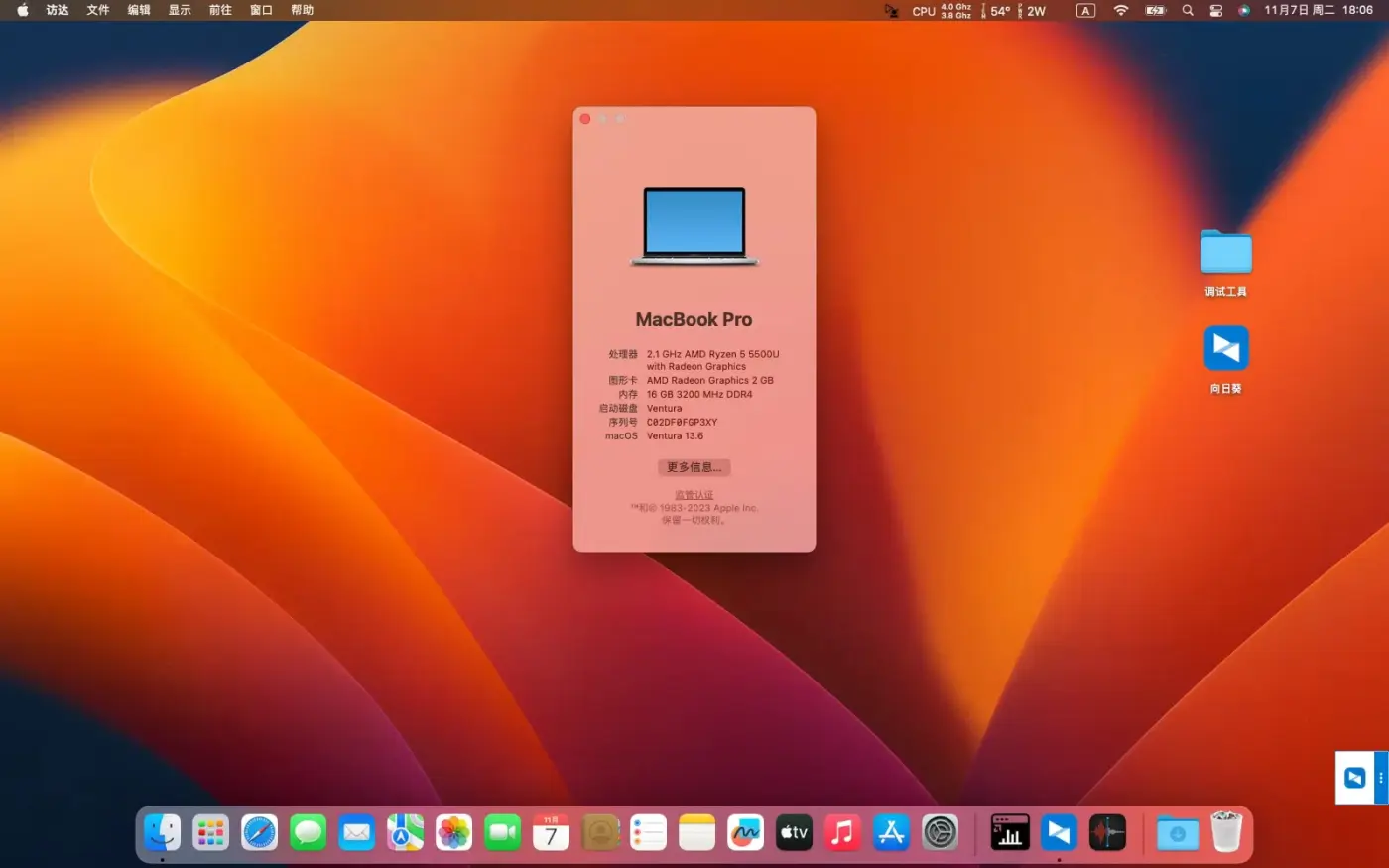The image size is (1389, 868).
Task: Open the 前往 menu in the menu bar
Action: (219, 11)
